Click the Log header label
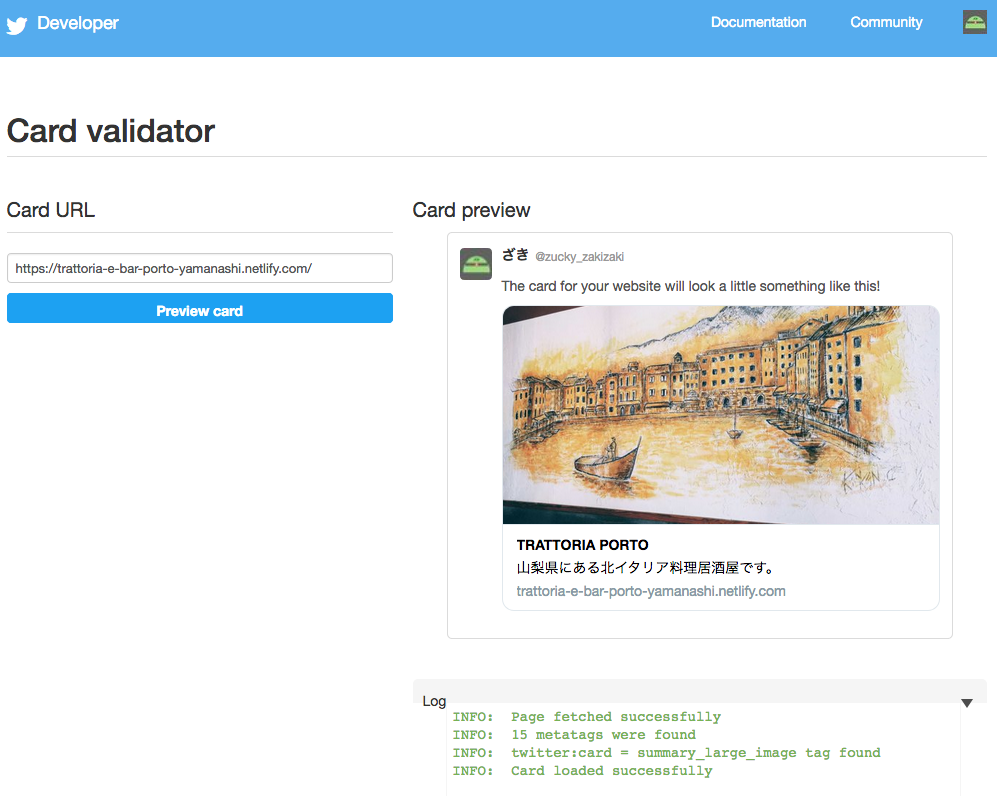Image resolution: width=997 pixels, height=796 pixels. (434, 701)
